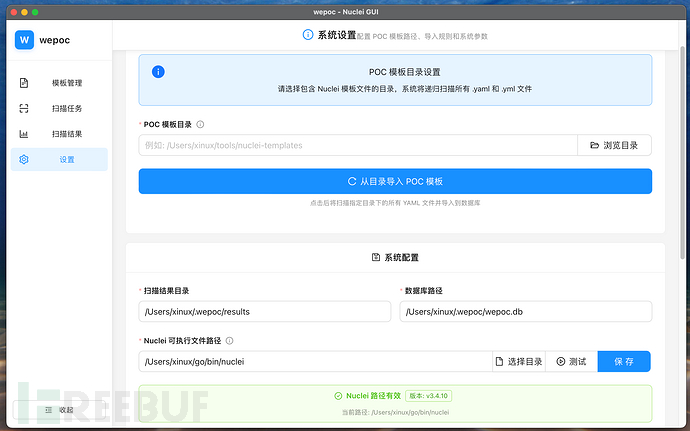Click the blue 保存 button

[623, 361]
